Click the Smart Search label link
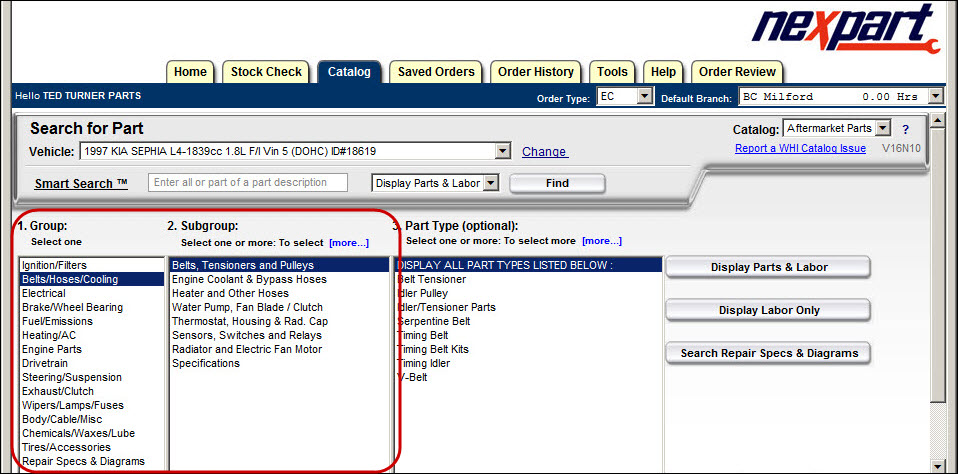958x474 pixels. [81, 183]
